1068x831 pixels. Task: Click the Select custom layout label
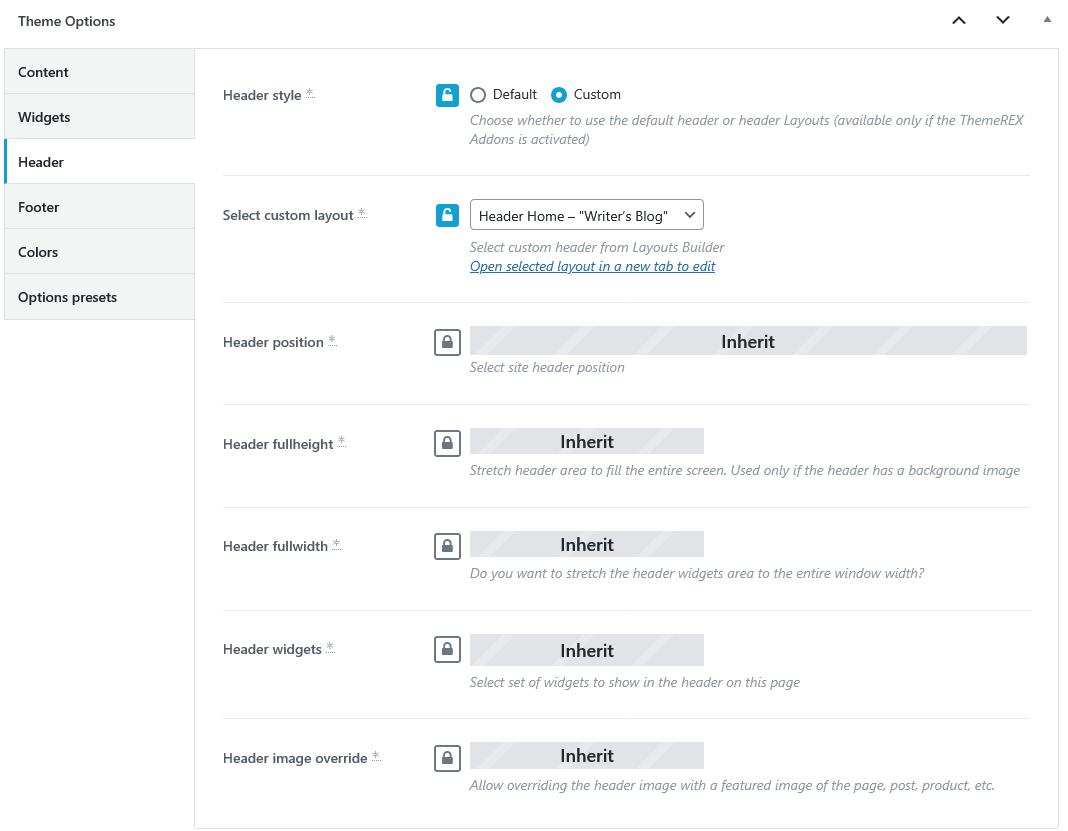288,215
